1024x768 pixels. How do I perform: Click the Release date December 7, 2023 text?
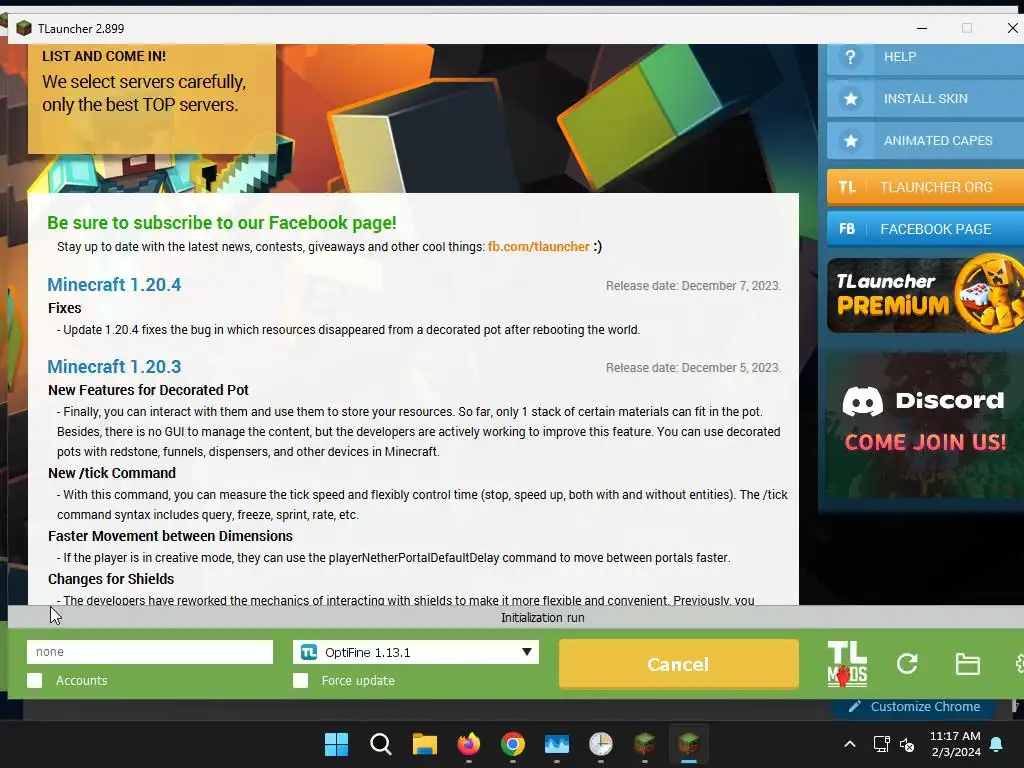pos(694,286)
